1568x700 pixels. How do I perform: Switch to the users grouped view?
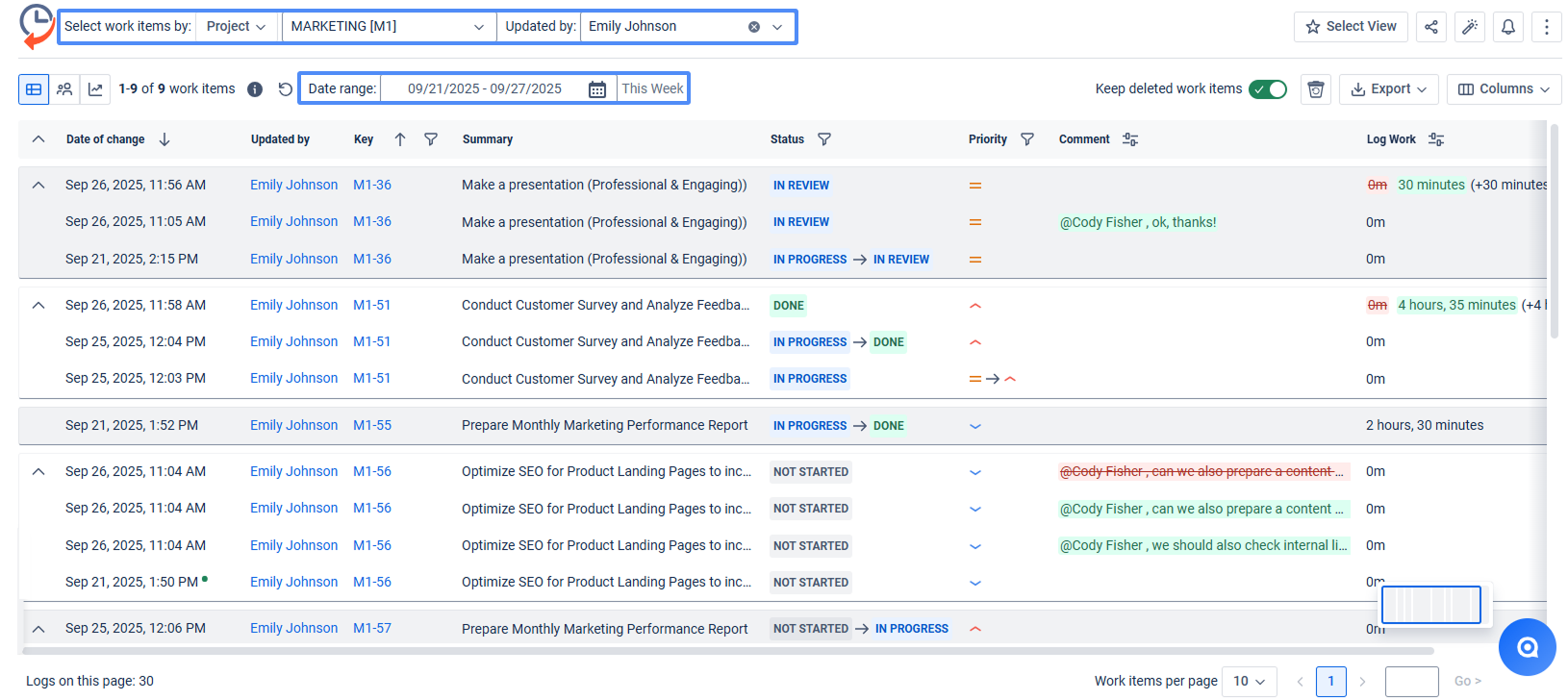[64, 89]
